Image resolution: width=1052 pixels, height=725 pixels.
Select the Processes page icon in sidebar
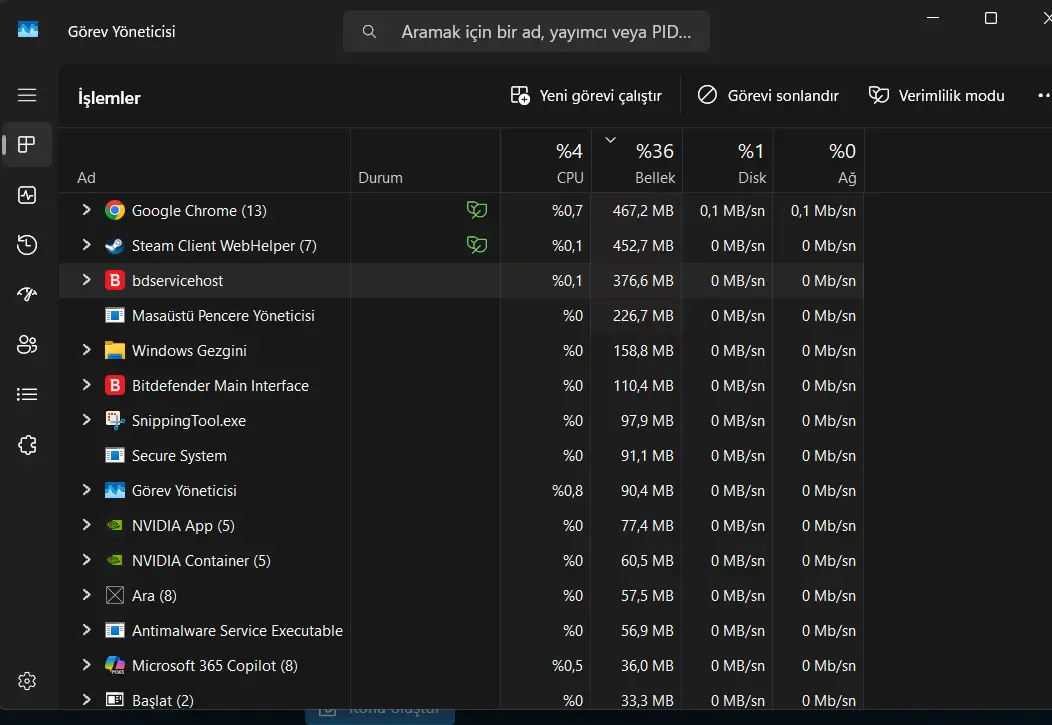pyautogui.click(x=27, y=144)
